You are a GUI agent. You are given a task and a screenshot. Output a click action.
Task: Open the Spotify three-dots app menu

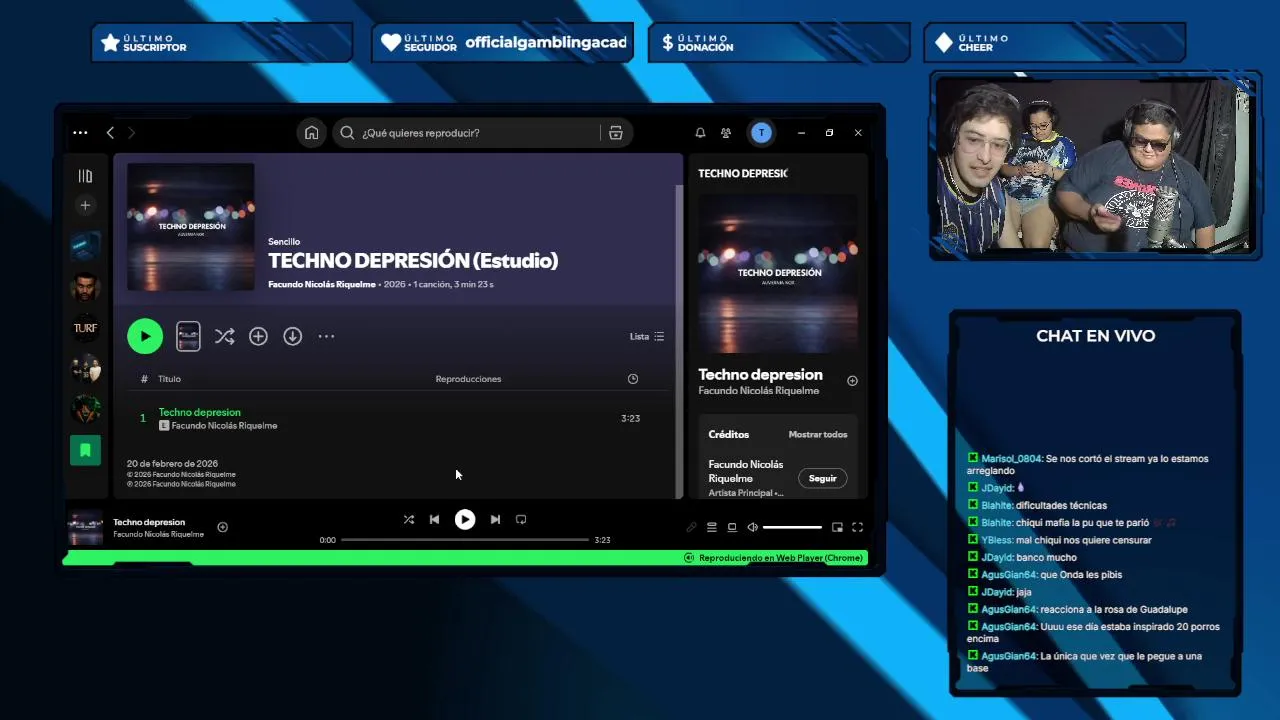pyautogui.click(x=80, y=132)
